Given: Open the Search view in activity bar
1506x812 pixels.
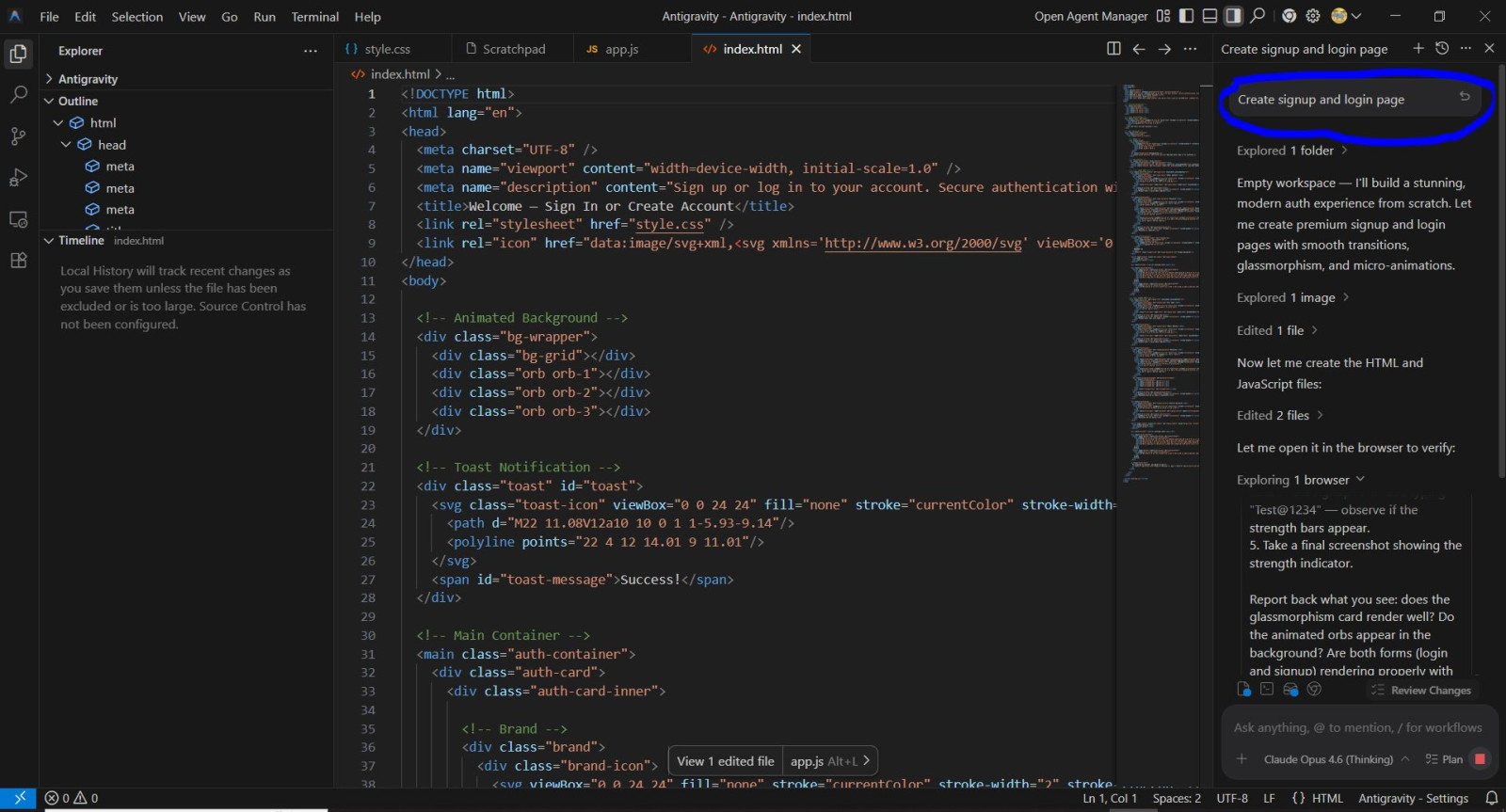Looking at the screenshot, I should click(18, 95).
